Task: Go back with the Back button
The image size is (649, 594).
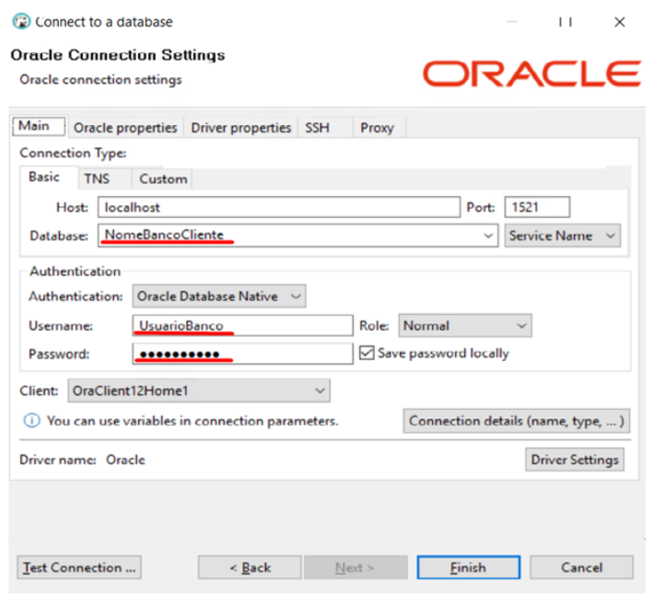Action: point(250,568)
